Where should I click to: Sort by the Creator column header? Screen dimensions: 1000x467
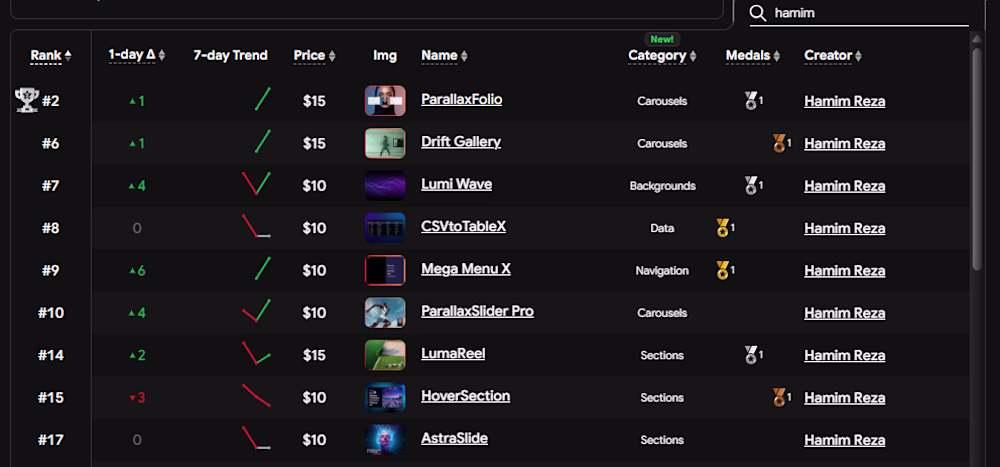click(828, 56)
